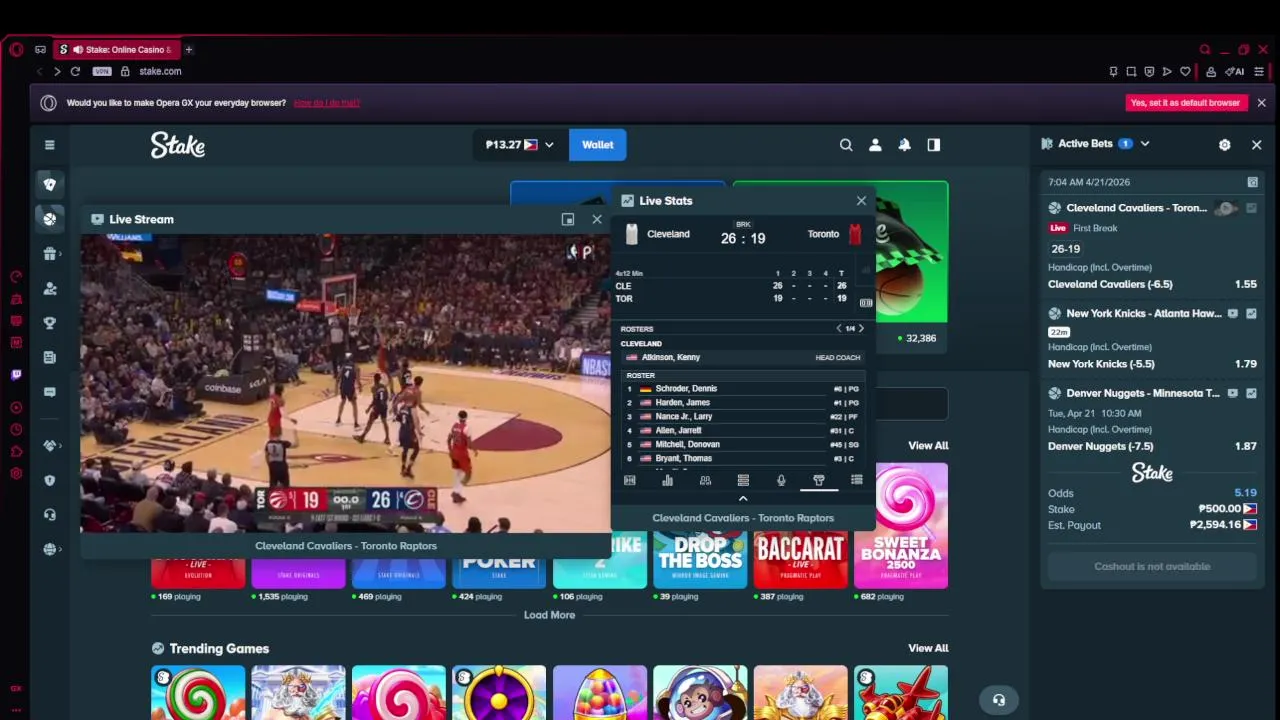
Task: Open the Casino section from sidebar cards icon
Action: (x=49, y=184)
